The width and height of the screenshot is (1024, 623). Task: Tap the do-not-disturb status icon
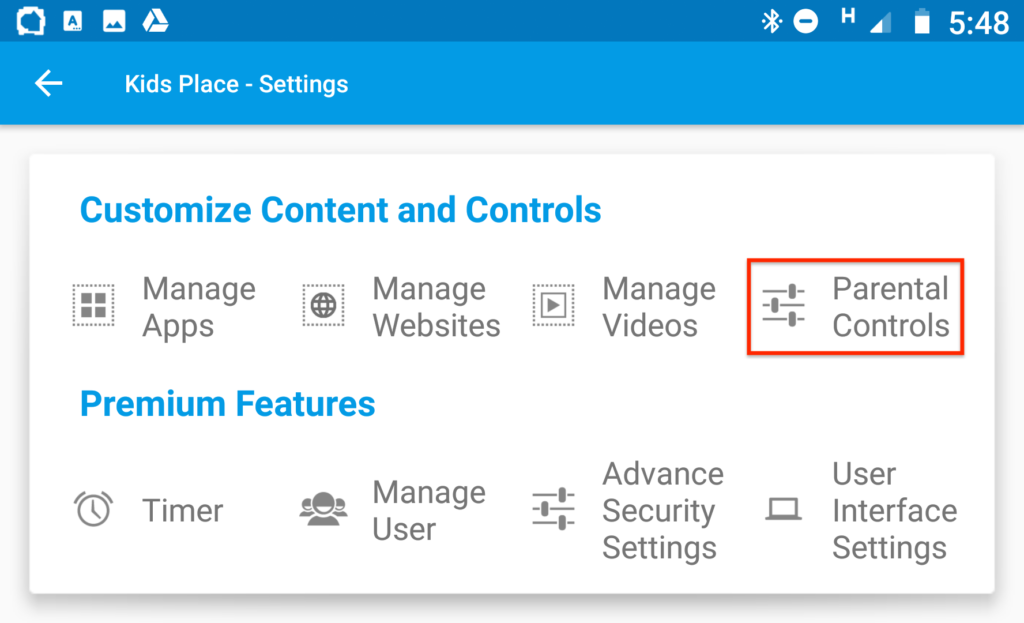pos(806,22)
